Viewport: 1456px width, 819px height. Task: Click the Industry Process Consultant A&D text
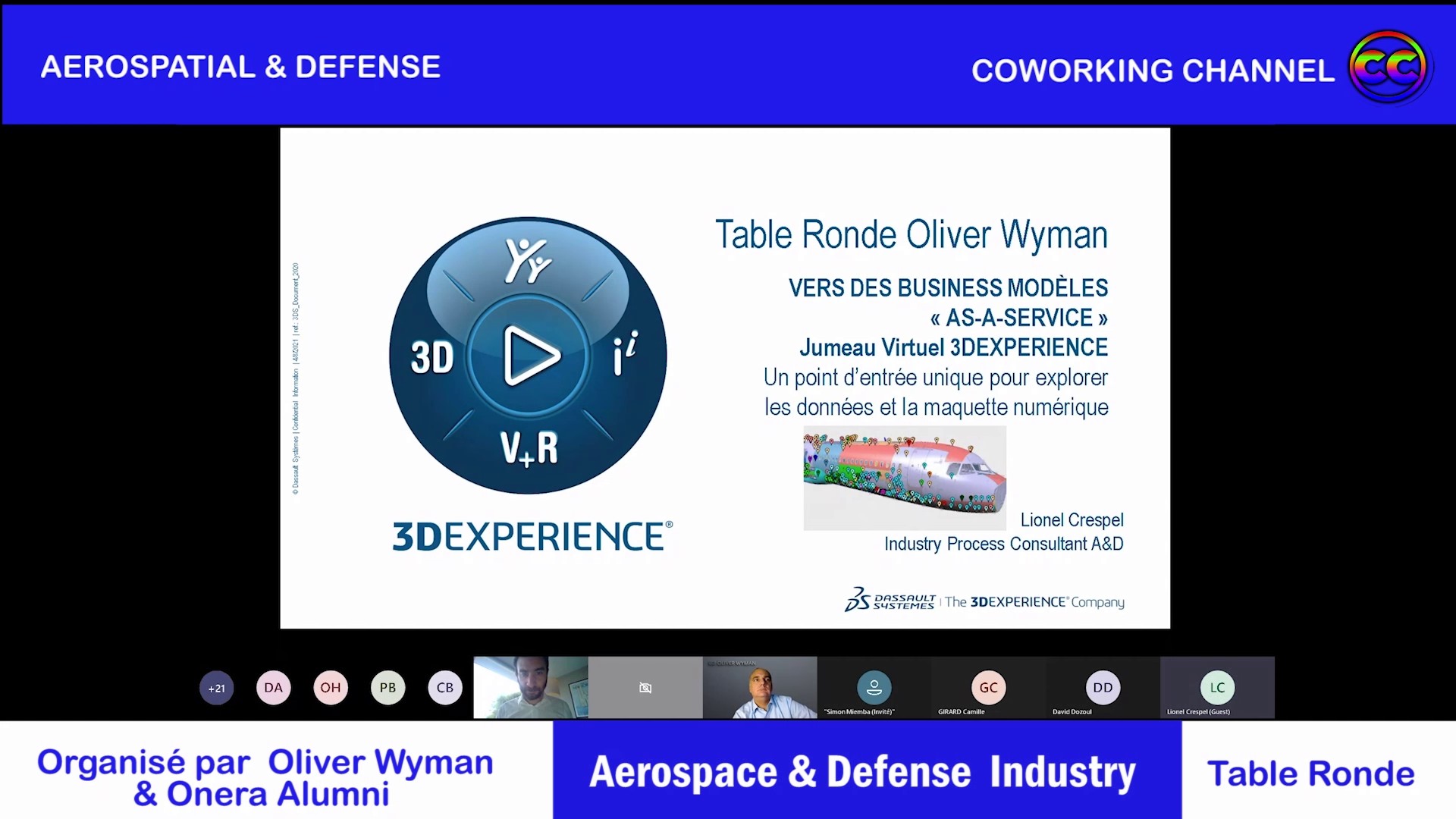[1004, 544]
